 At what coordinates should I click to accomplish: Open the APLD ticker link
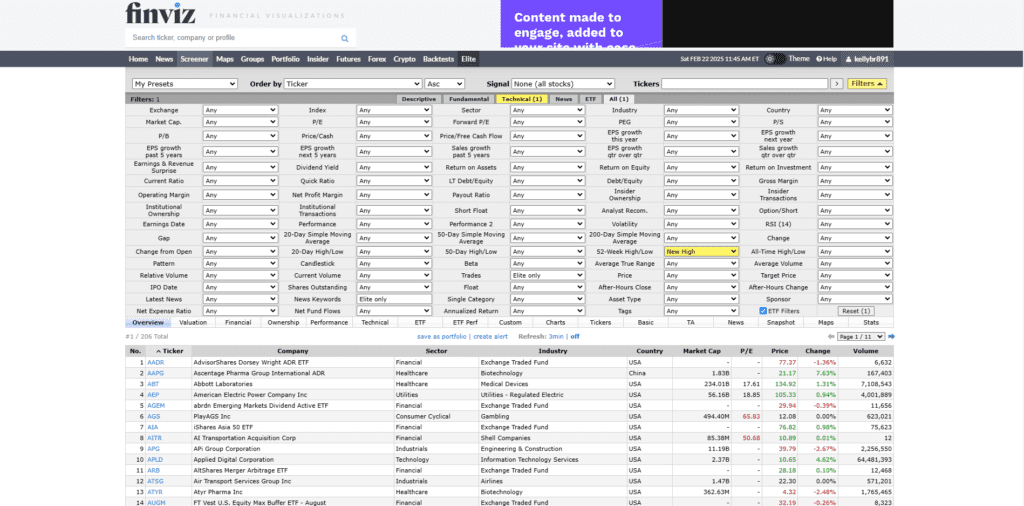(x=155, y=460)
